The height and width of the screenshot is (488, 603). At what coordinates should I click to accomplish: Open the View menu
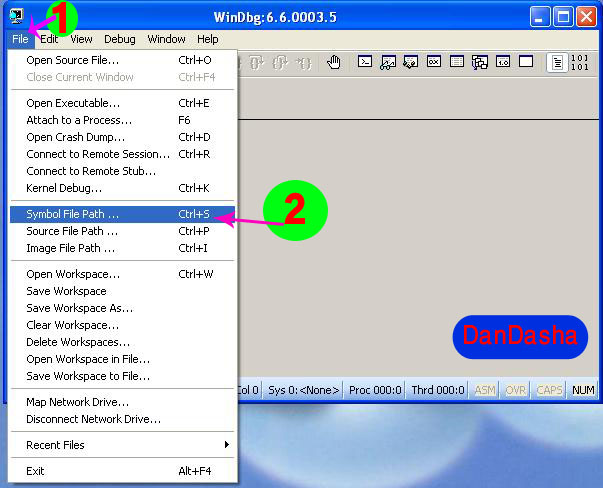(x=81, y=39)
